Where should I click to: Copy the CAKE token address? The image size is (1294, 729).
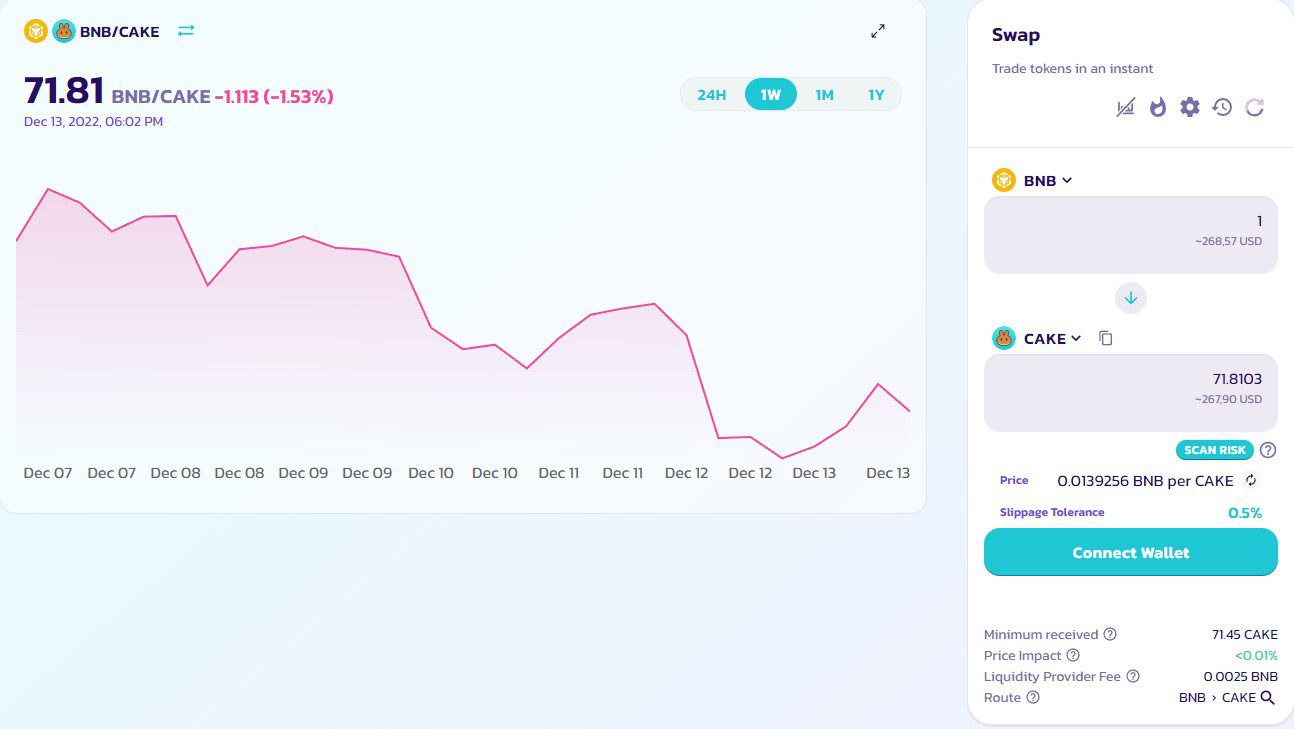point(1105,338)
